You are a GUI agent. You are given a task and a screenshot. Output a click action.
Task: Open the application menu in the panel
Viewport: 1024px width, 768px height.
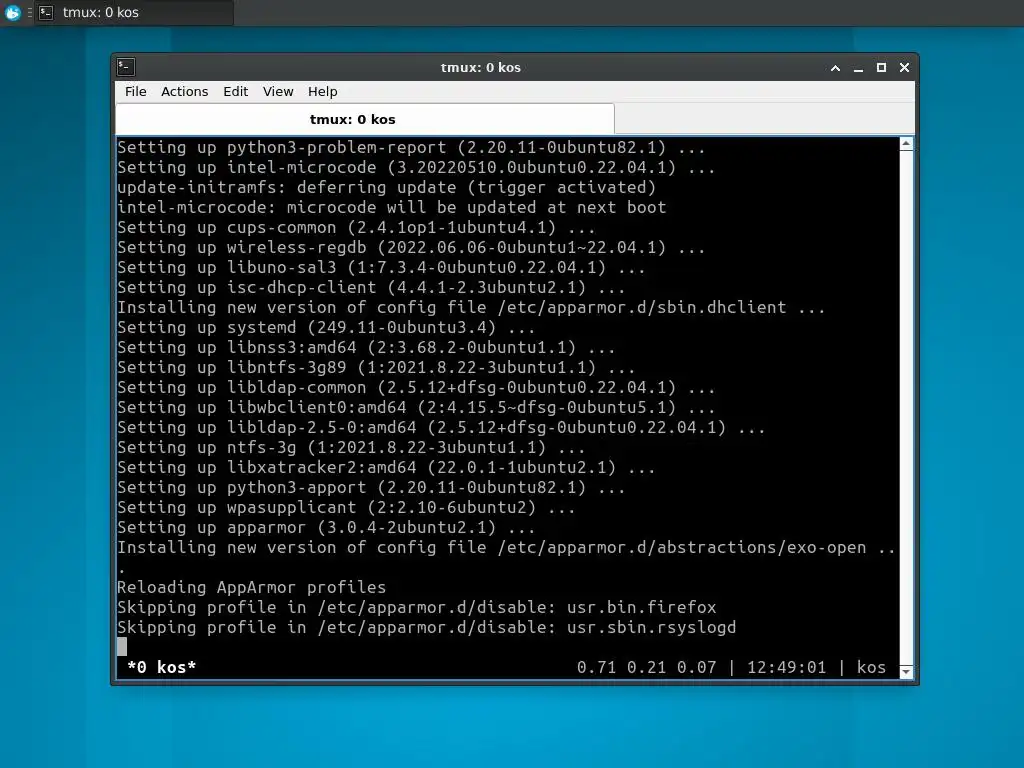point(12,12)
